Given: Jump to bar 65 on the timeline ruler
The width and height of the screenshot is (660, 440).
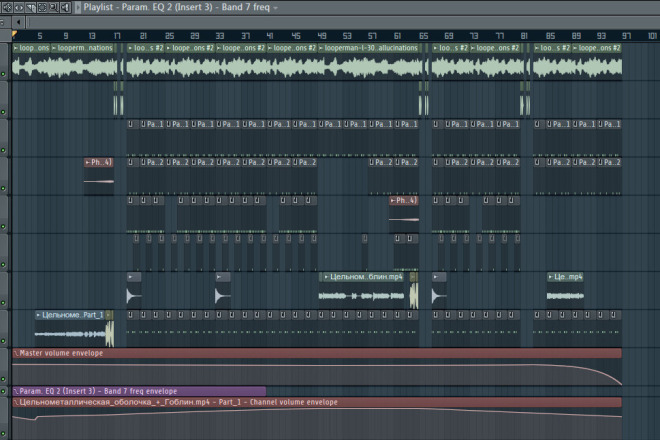Looking at the screenshot, I should pyautogui.click(x=423, y=36).
